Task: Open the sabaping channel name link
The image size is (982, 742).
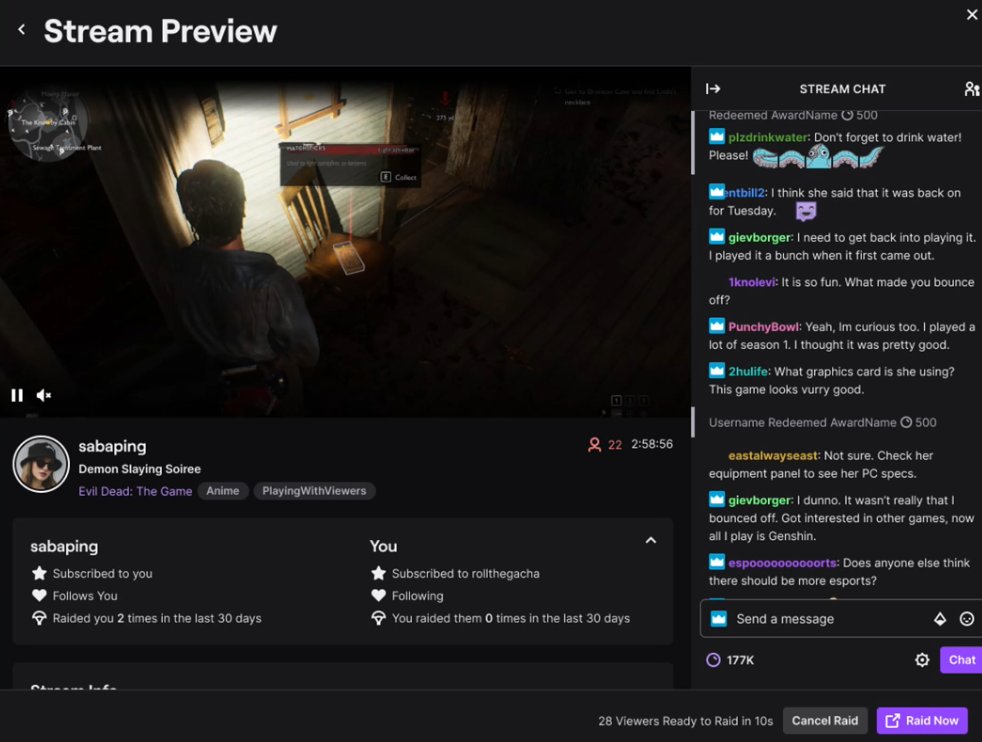Action: pos(112,446)
